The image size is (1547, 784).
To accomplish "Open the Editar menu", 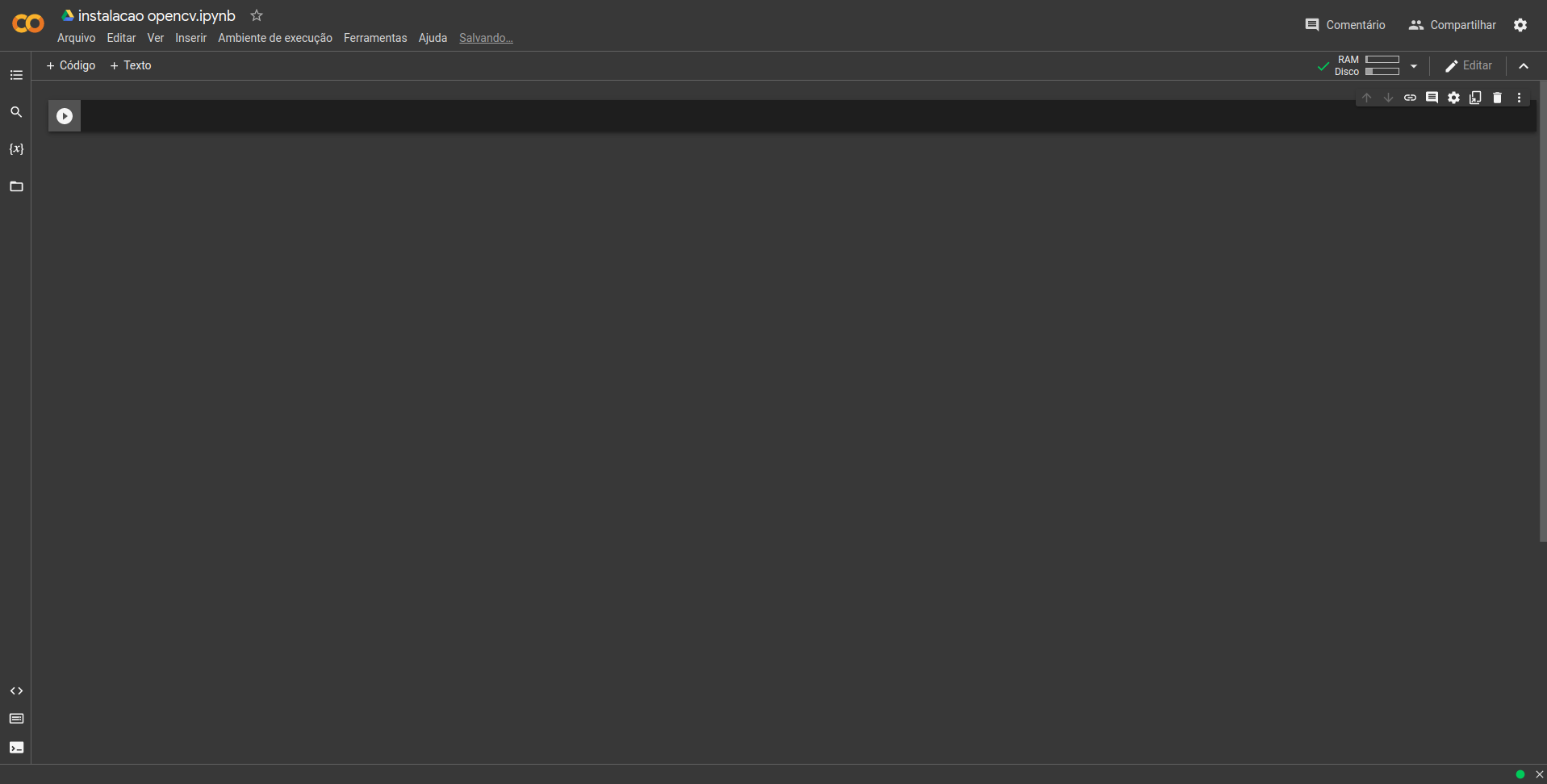I will (x=121, y=38).
